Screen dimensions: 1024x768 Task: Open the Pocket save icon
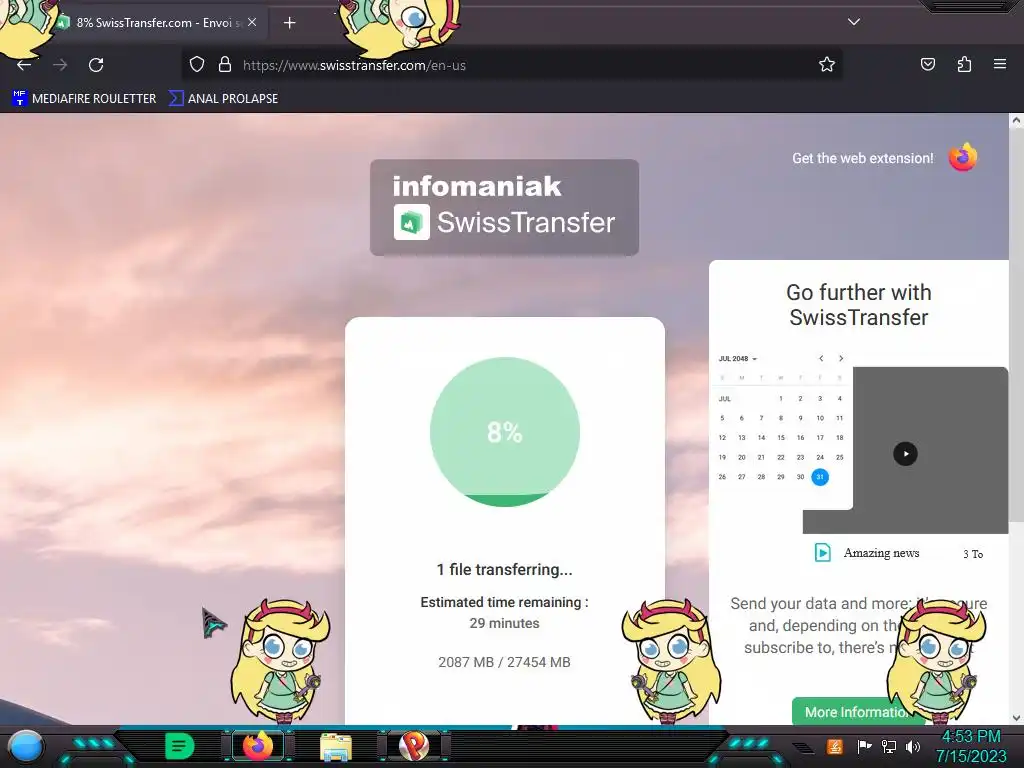coord(927,64)
